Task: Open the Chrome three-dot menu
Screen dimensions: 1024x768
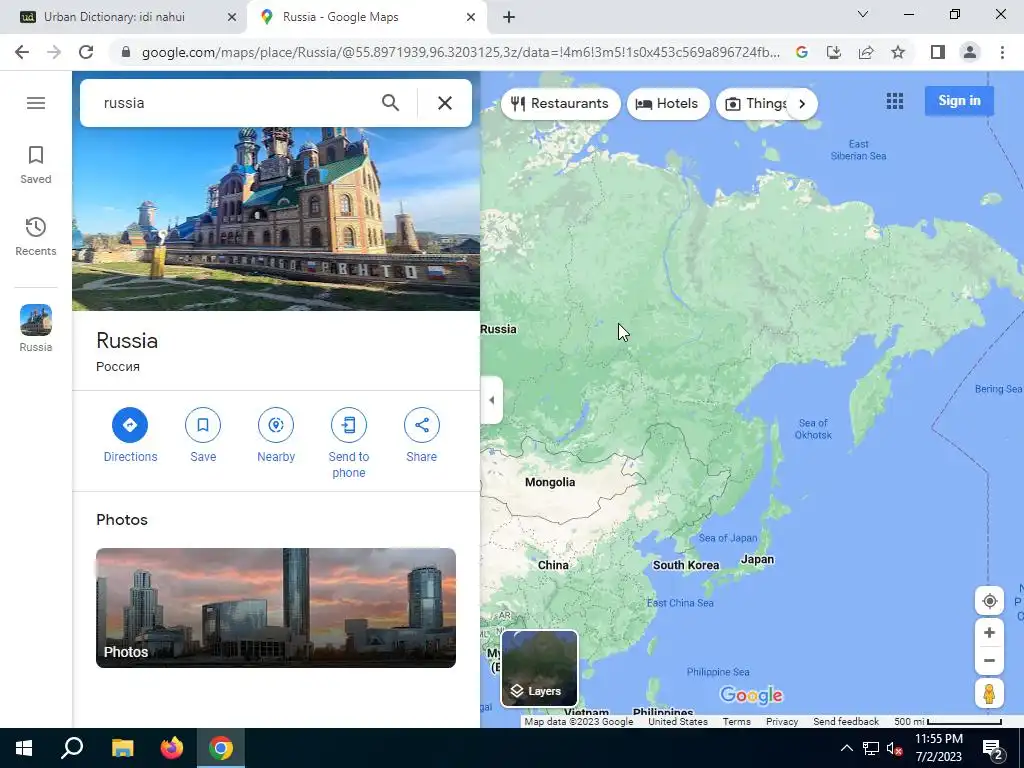Action: tap(1002, 52)
